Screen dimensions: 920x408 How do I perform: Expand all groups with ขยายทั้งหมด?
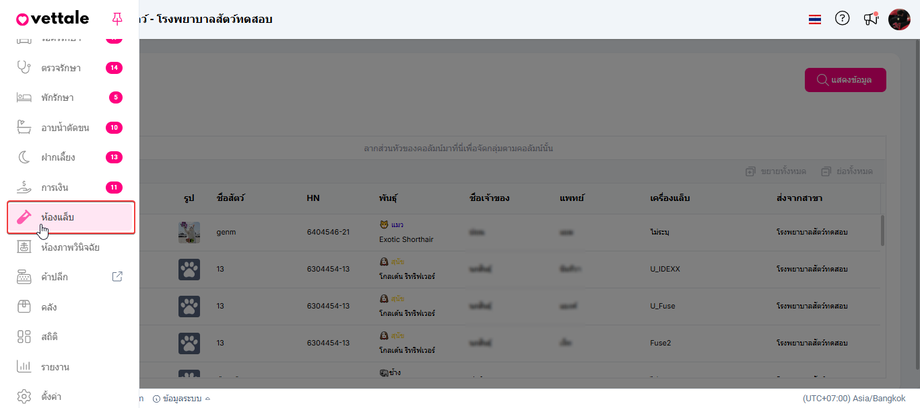click(776, 171)
